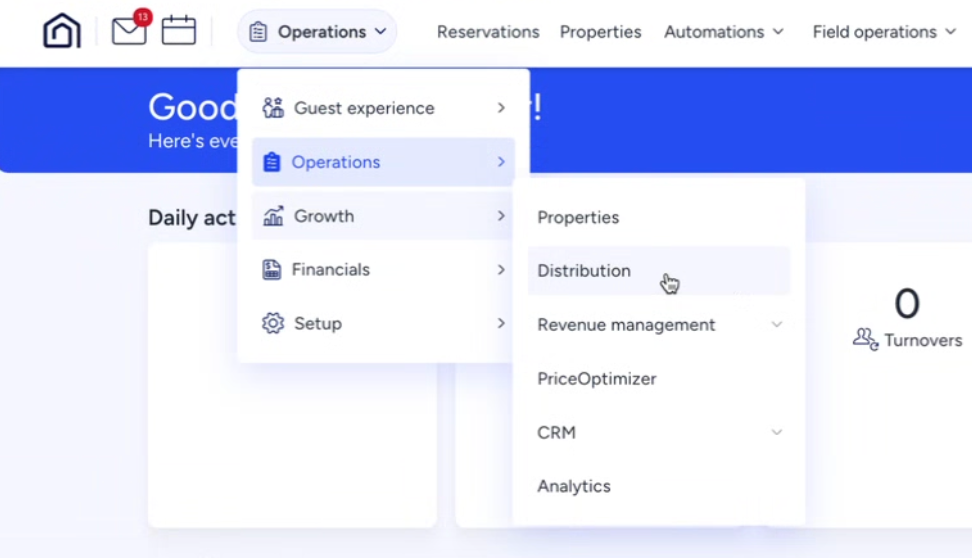The width and height of the screenshot is (972, 558).
Task: Click the Turnovers people icon
Action: click(x=865, y=340)
